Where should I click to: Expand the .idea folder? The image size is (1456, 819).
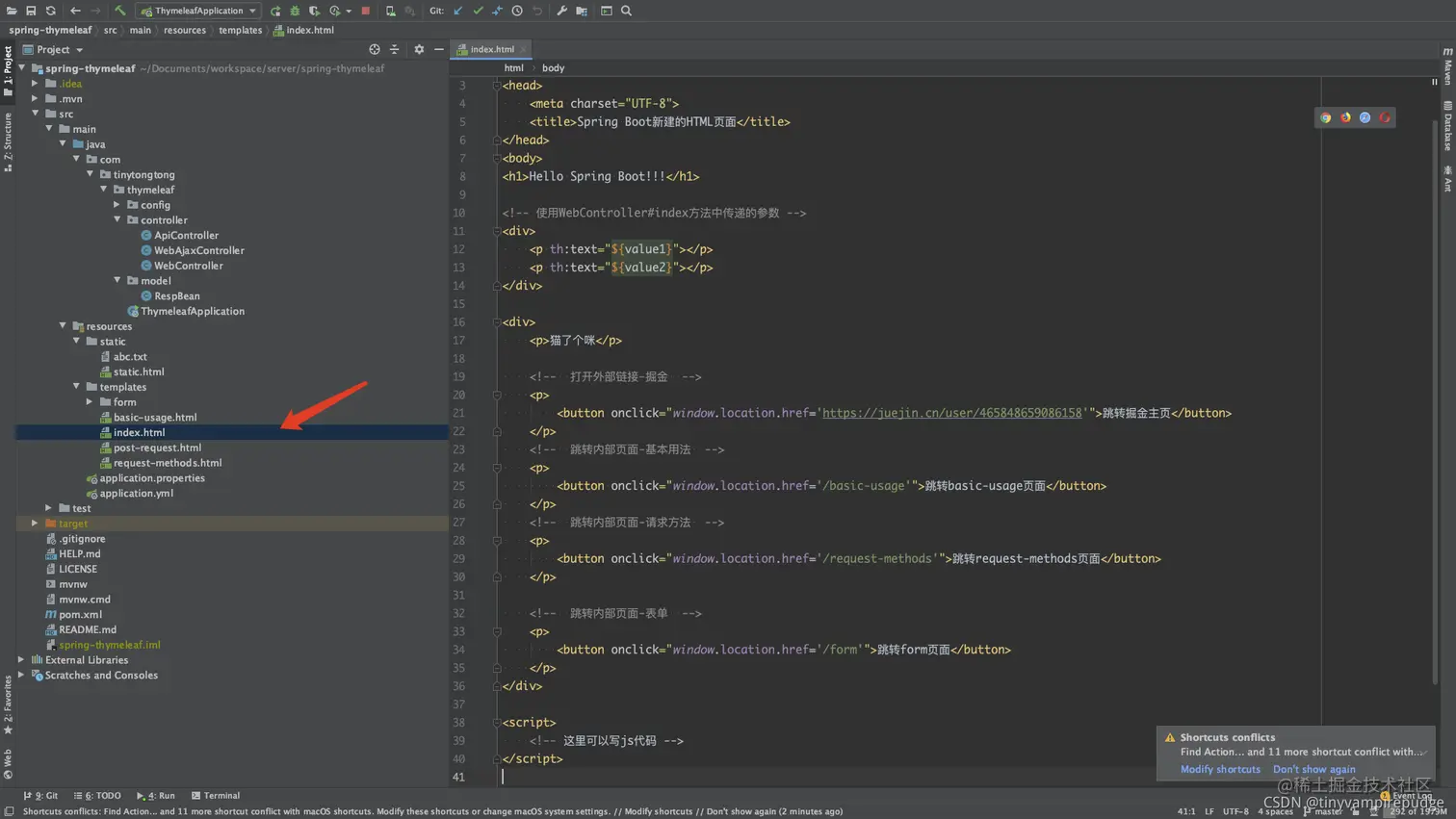[x=36, y=84]
